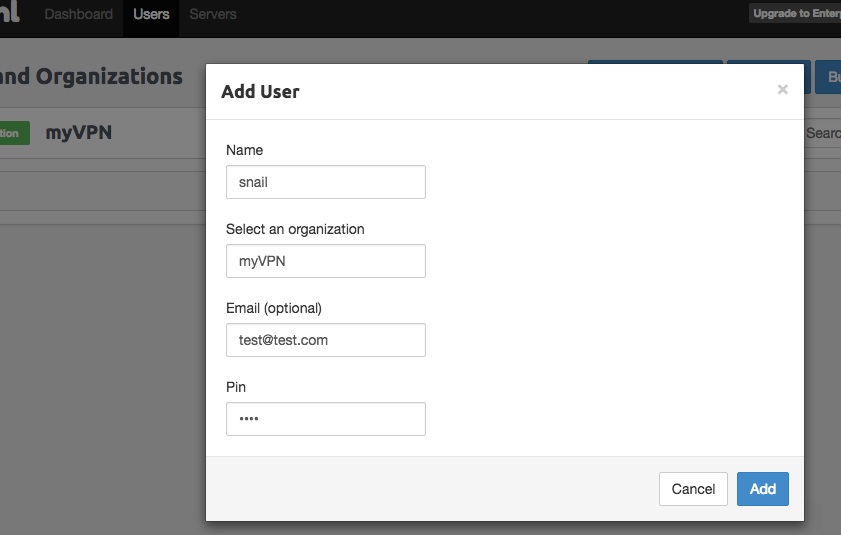Screen dimensions: 841x535
Task: Focus the Pin password field
Action: 326,419
